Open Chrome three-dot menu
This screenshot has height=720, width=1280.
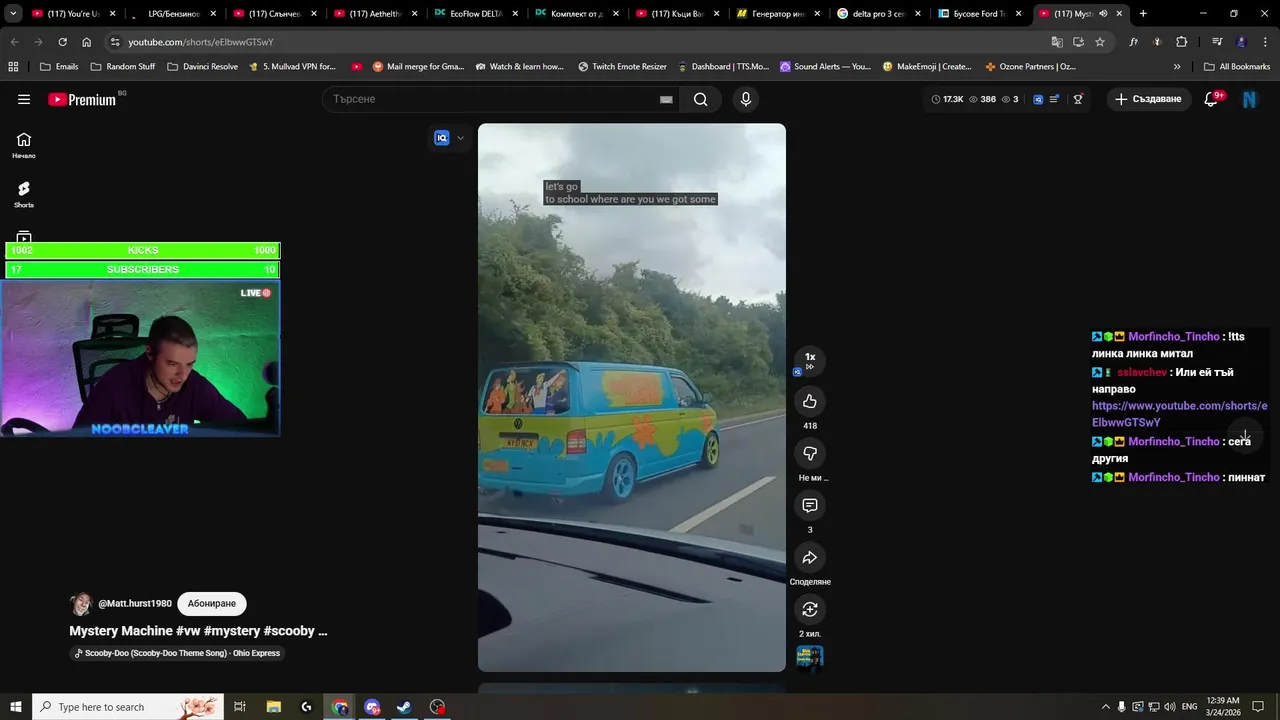click(1264, 42)
